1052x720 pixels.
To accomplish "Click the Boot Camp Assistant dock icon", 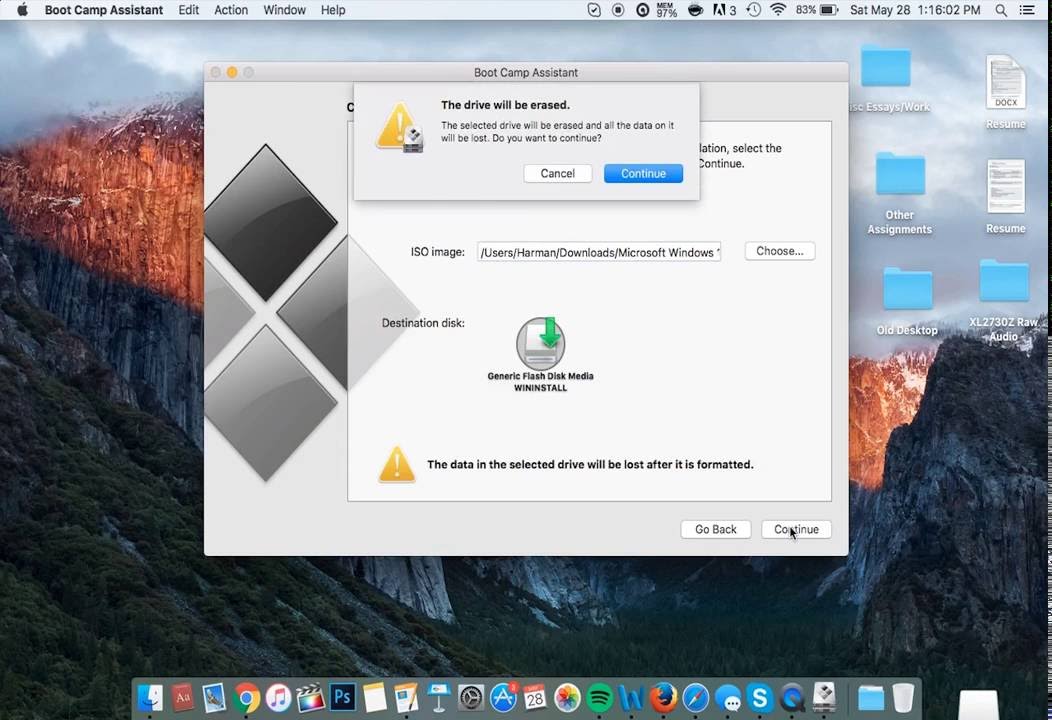I will click(824, 697).
